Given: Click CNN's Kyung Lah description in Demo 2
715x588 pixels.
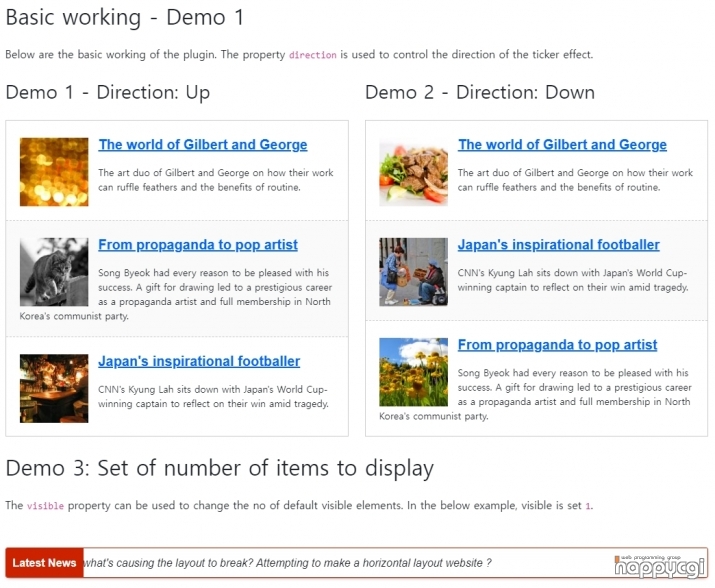Looking at the screenshot, I should pos(573,280).
